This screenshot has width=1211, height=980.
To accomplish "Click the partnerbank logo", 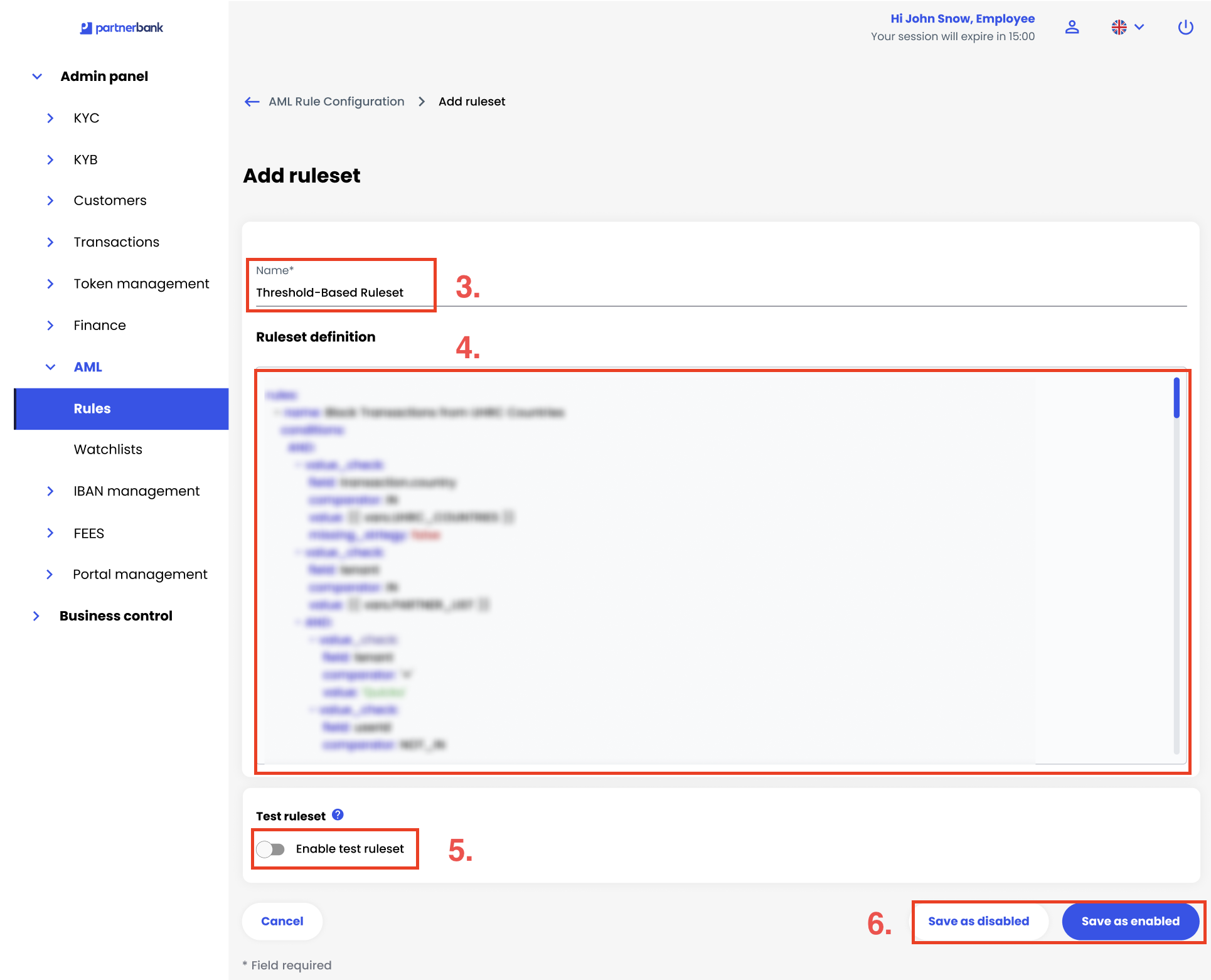I will (x=122, y=28).
